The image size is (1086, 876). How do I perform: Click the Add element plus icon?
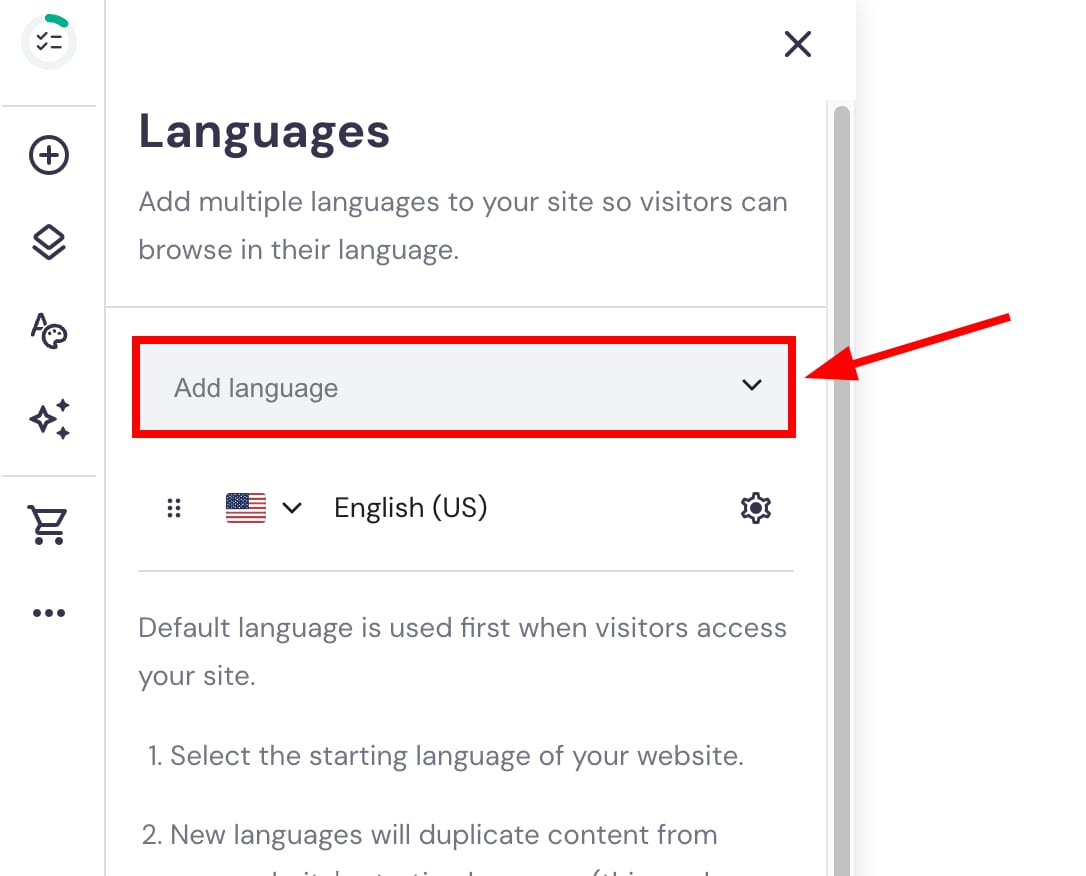coord(48,154)
